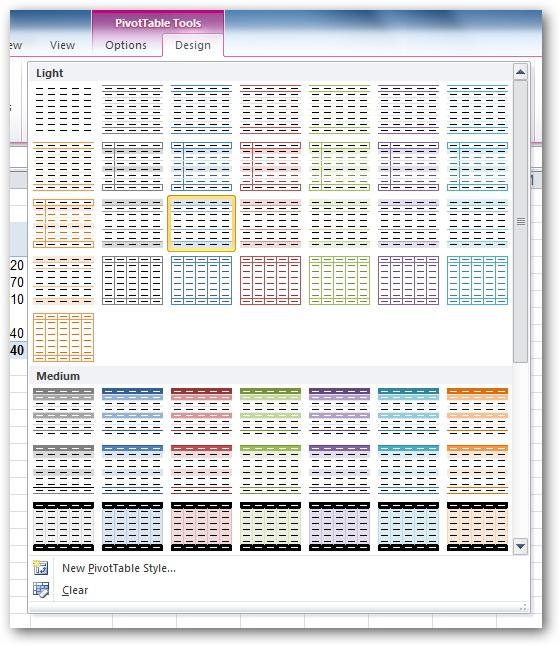The image size is (560, 646).
Task: Pick the plain no-color style in the first Light row
Action: pyautogui.click(x=63, y=110)
